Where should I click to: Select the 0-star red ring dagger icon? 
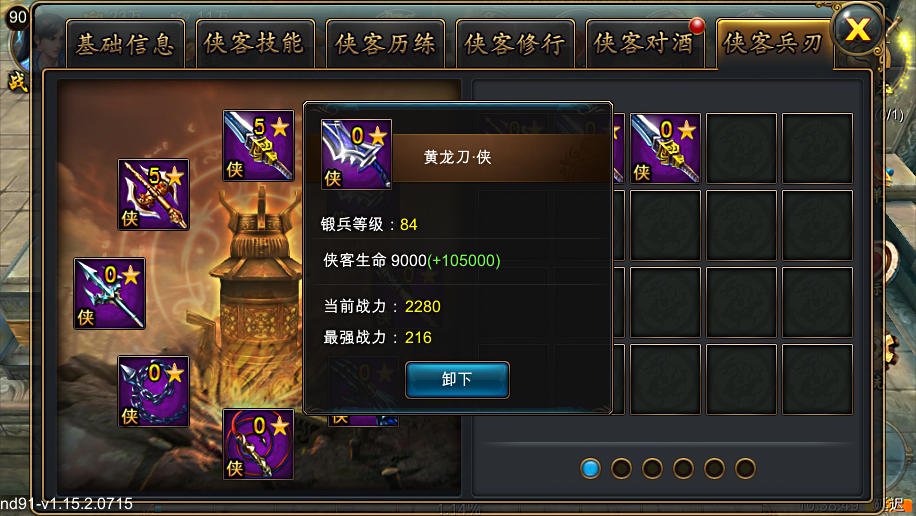pos(258,444)
